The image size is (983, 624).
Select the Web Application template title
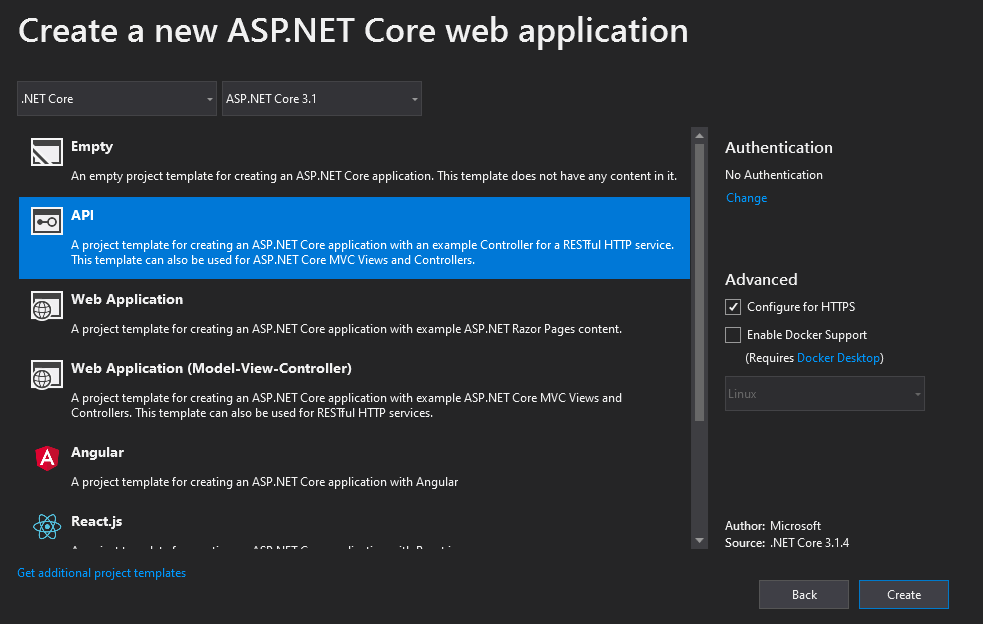pyautogui.click(x=127, y=300)
